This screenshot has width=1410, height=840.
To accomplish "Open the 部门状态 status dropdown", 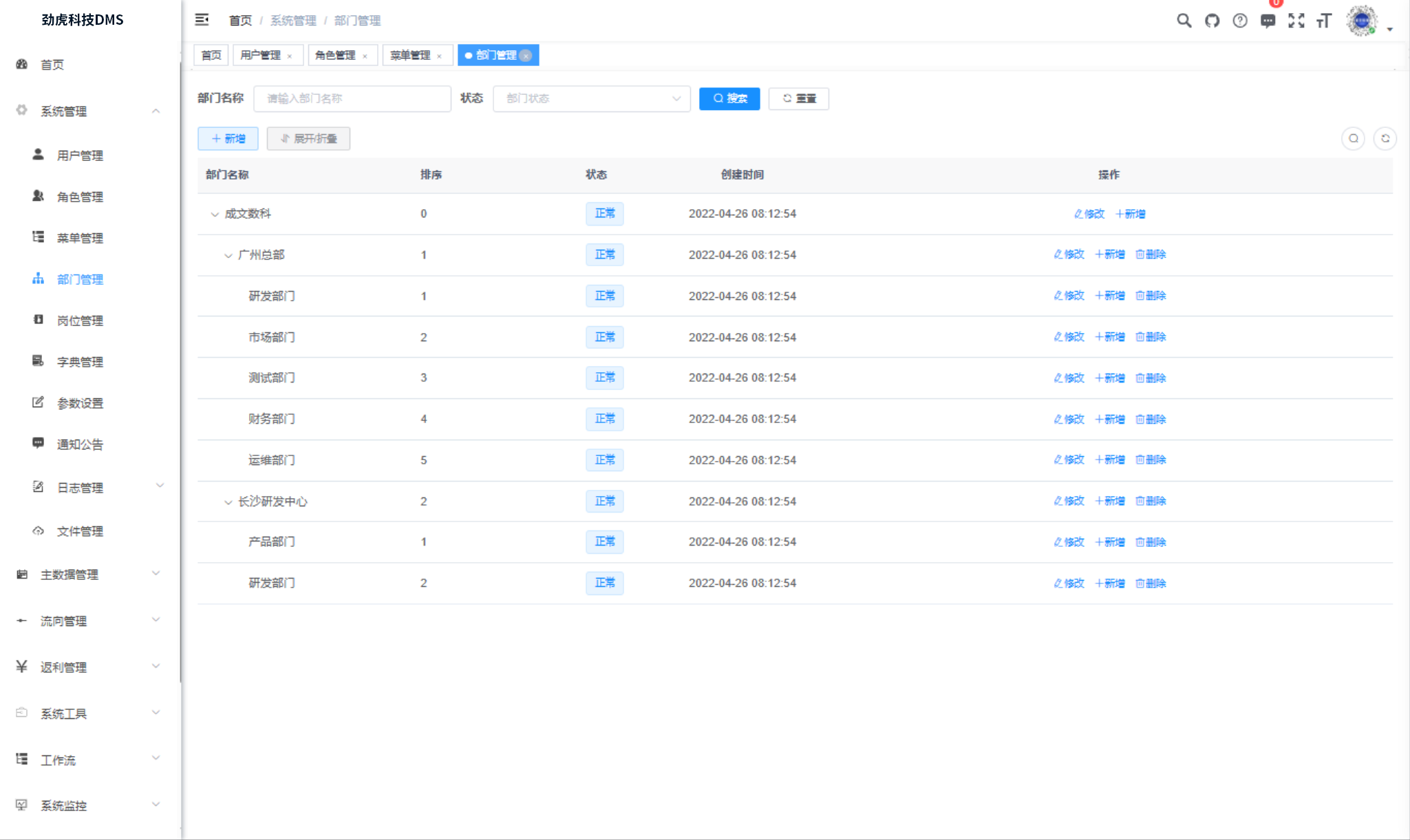I will pos(591,98).
